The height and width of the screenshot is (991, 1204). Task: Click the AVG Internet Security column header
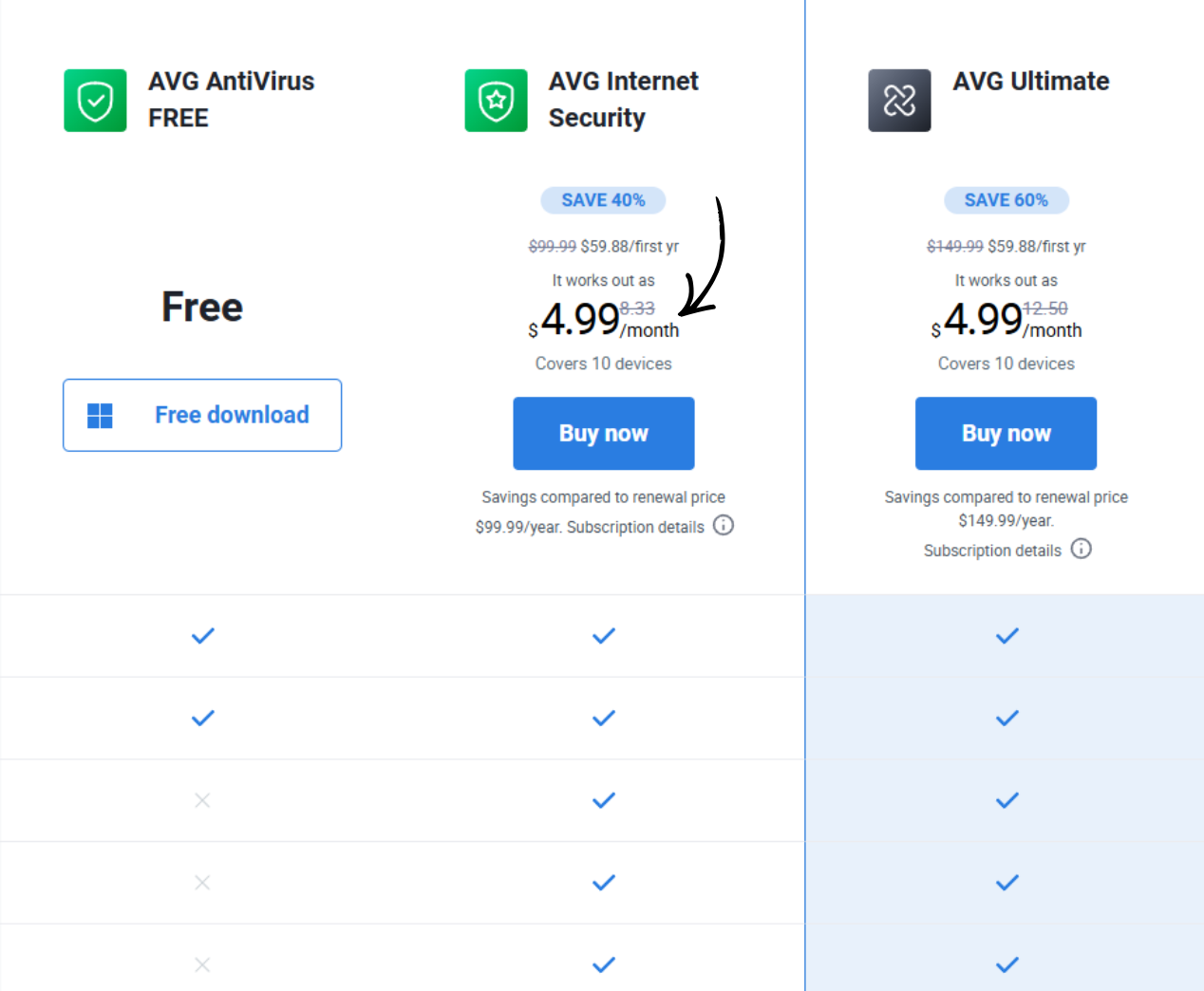(x=623, y=100)
